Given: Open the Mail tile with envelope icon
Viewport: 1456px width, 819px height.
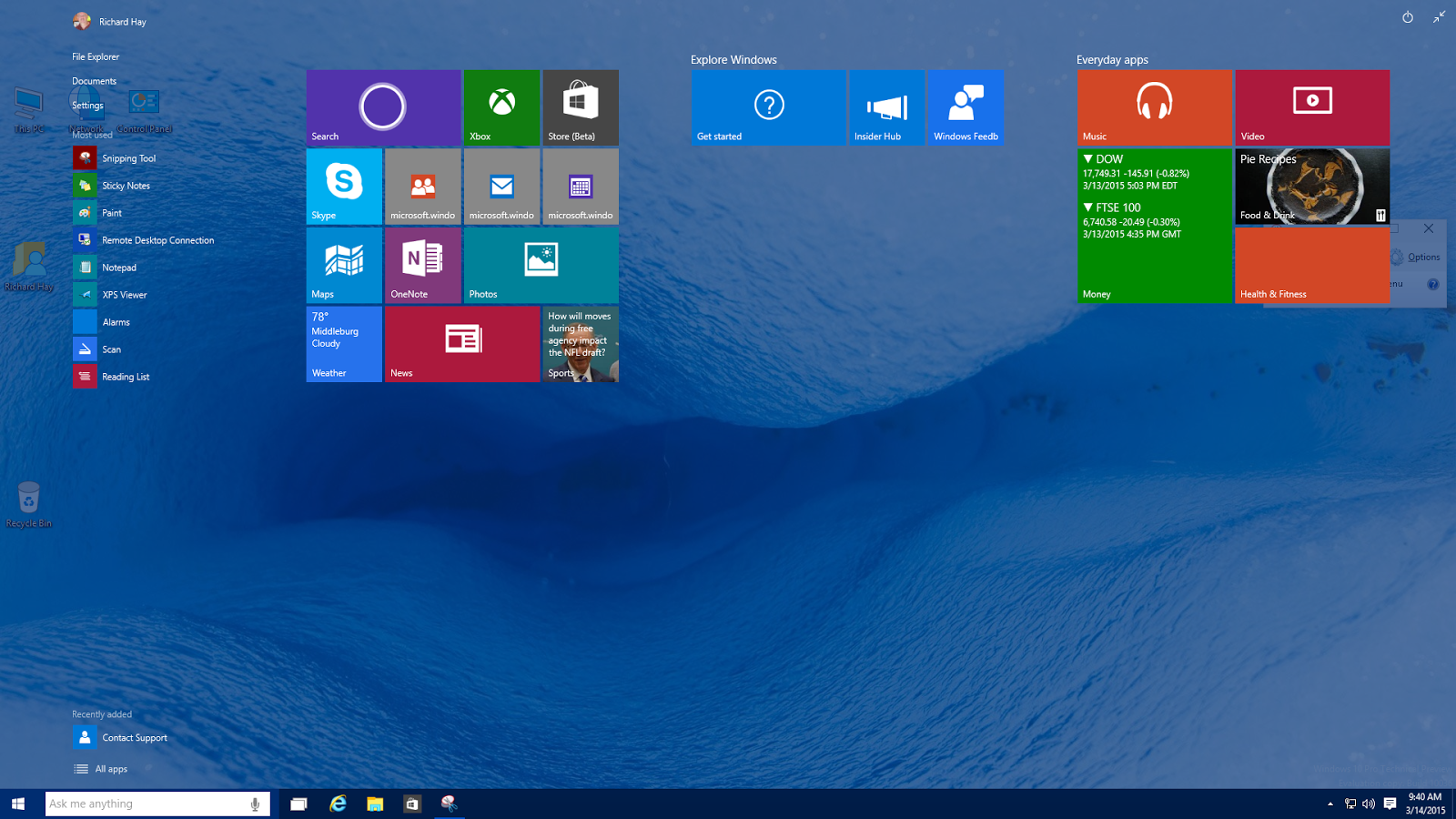Looking at the screenshot, I should pyautogui.click(x=501, y=187).
